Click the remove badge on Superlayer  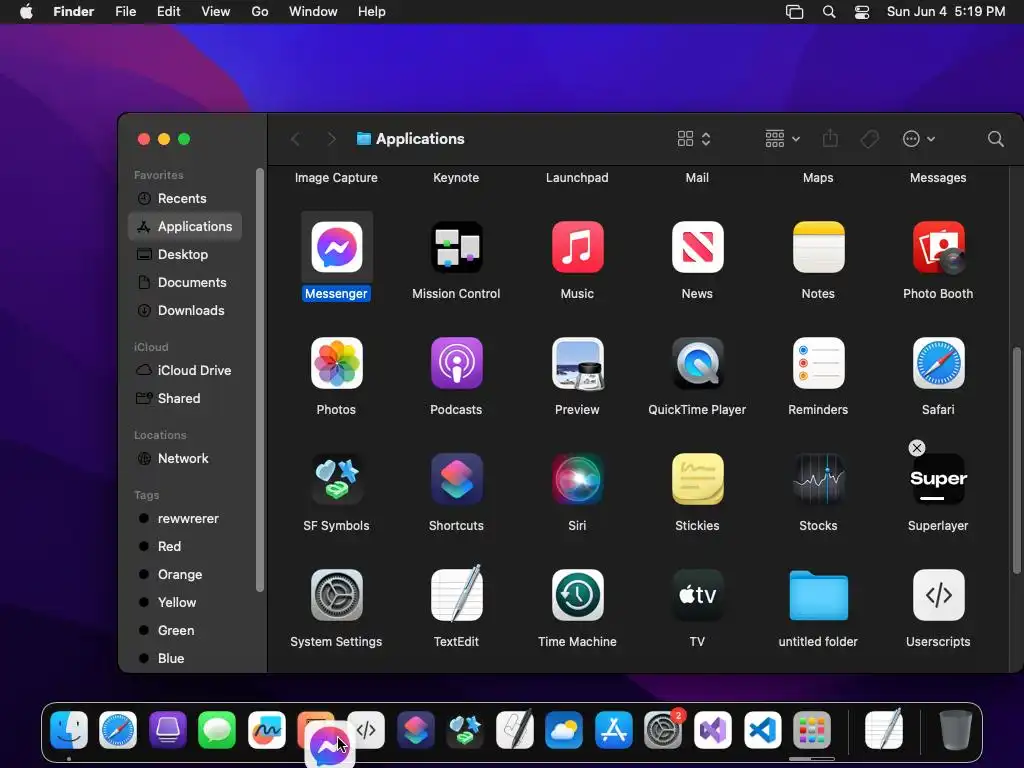917,448
